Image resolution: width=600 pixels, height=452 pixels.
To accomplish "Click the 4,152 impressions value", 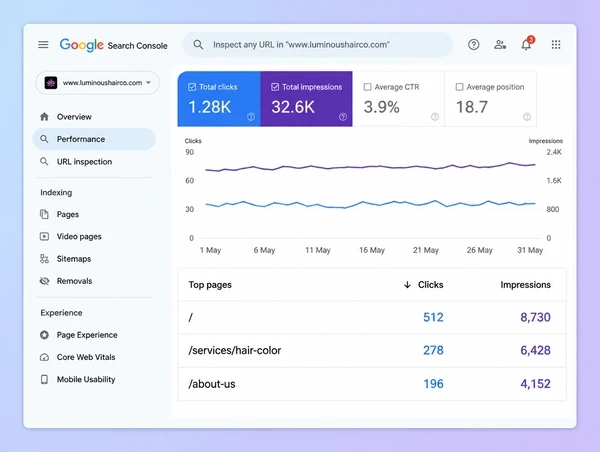I will [x=535, y=384].
